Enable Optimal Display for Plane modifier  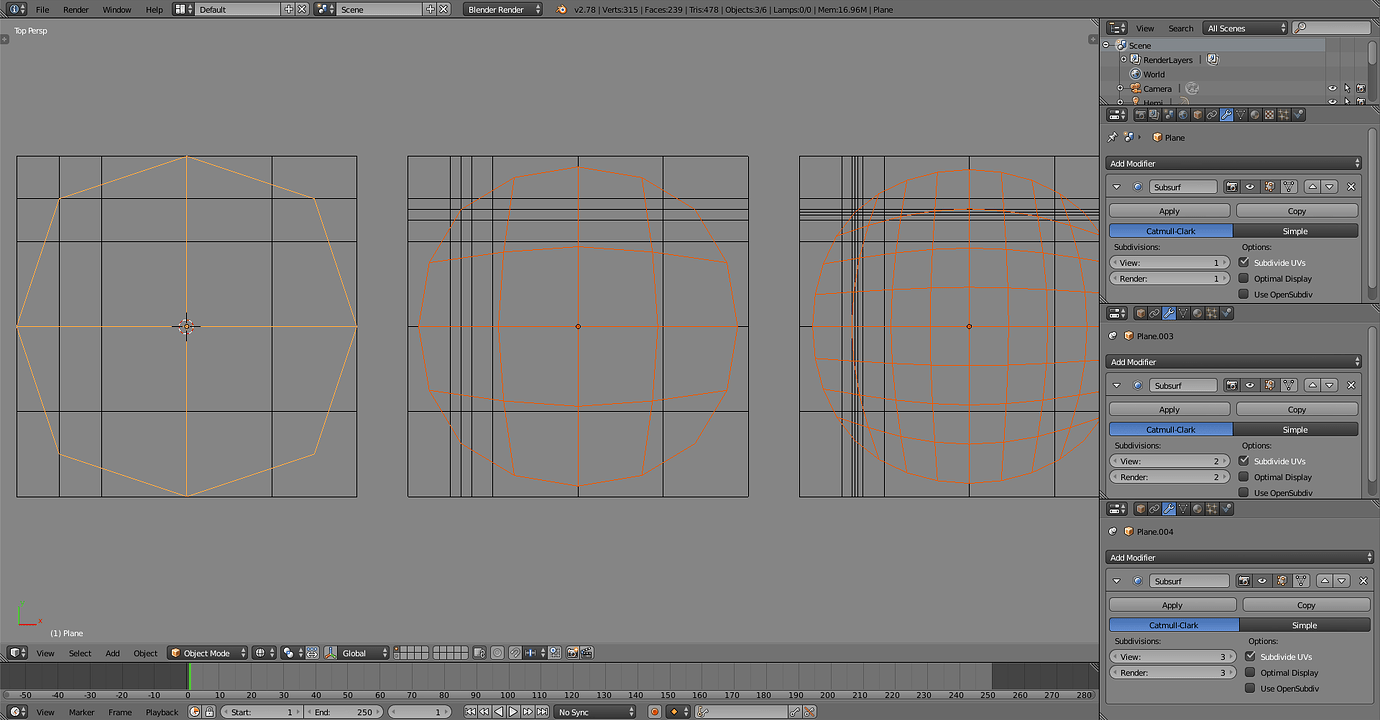click(x=1244, y=279)
